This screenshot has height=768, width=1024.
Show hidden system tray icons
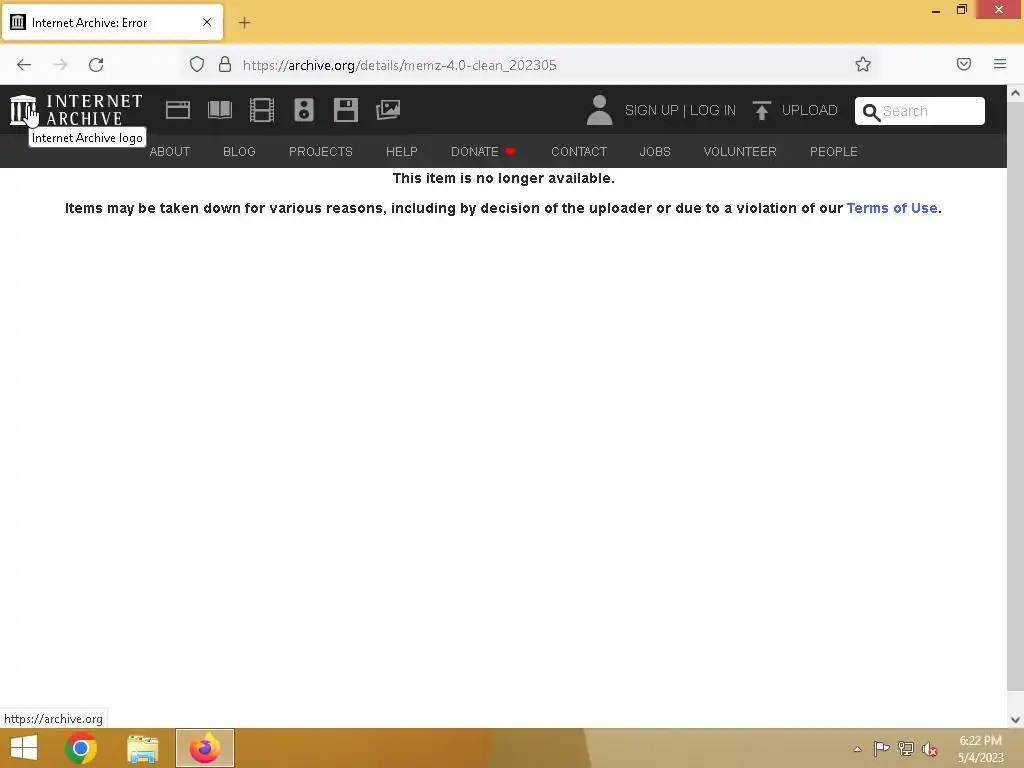(x=857, y=749)
